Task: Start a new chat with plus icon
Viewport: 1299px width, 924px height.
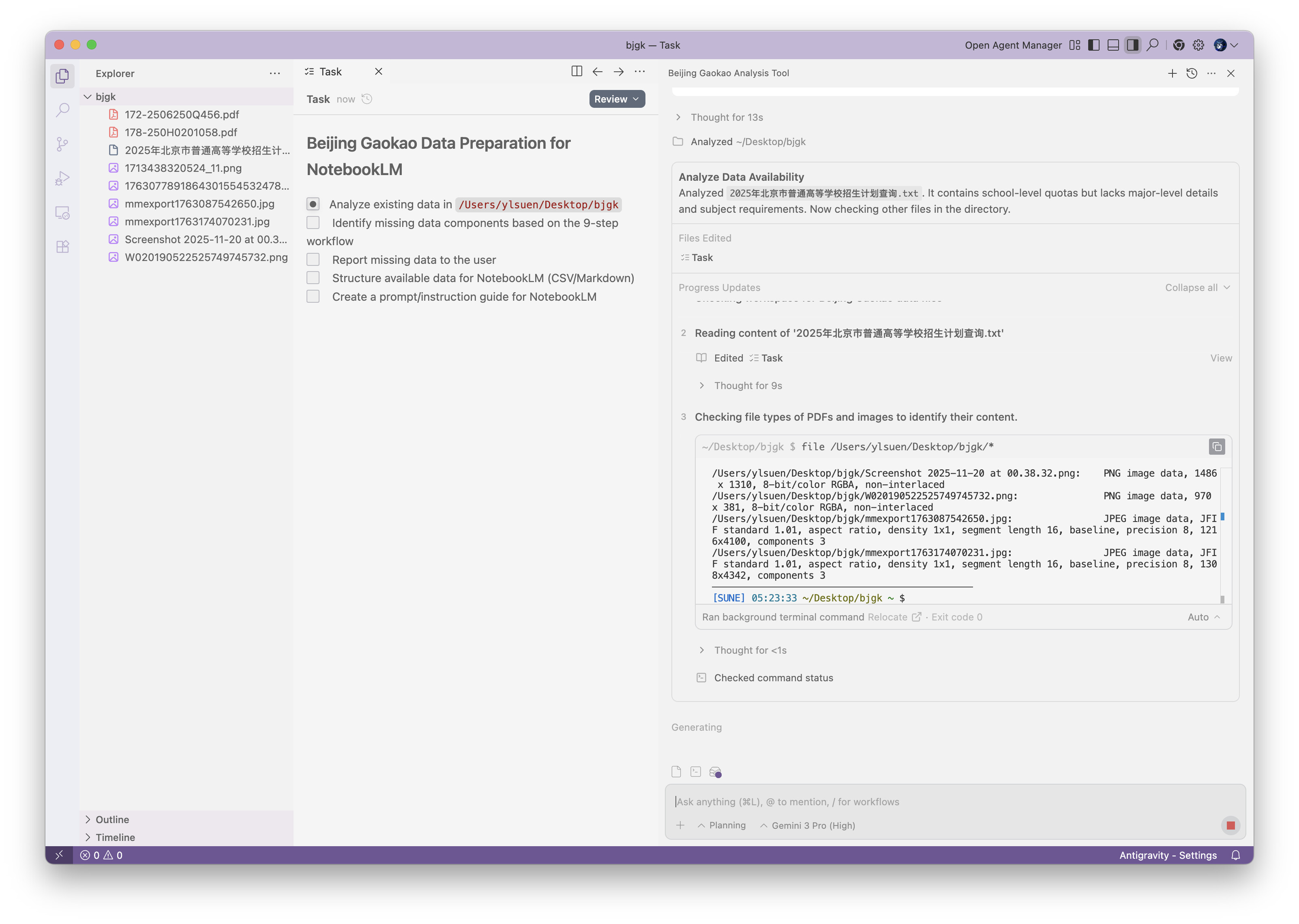Action: pyautogui.click(x=1172, y=73)
